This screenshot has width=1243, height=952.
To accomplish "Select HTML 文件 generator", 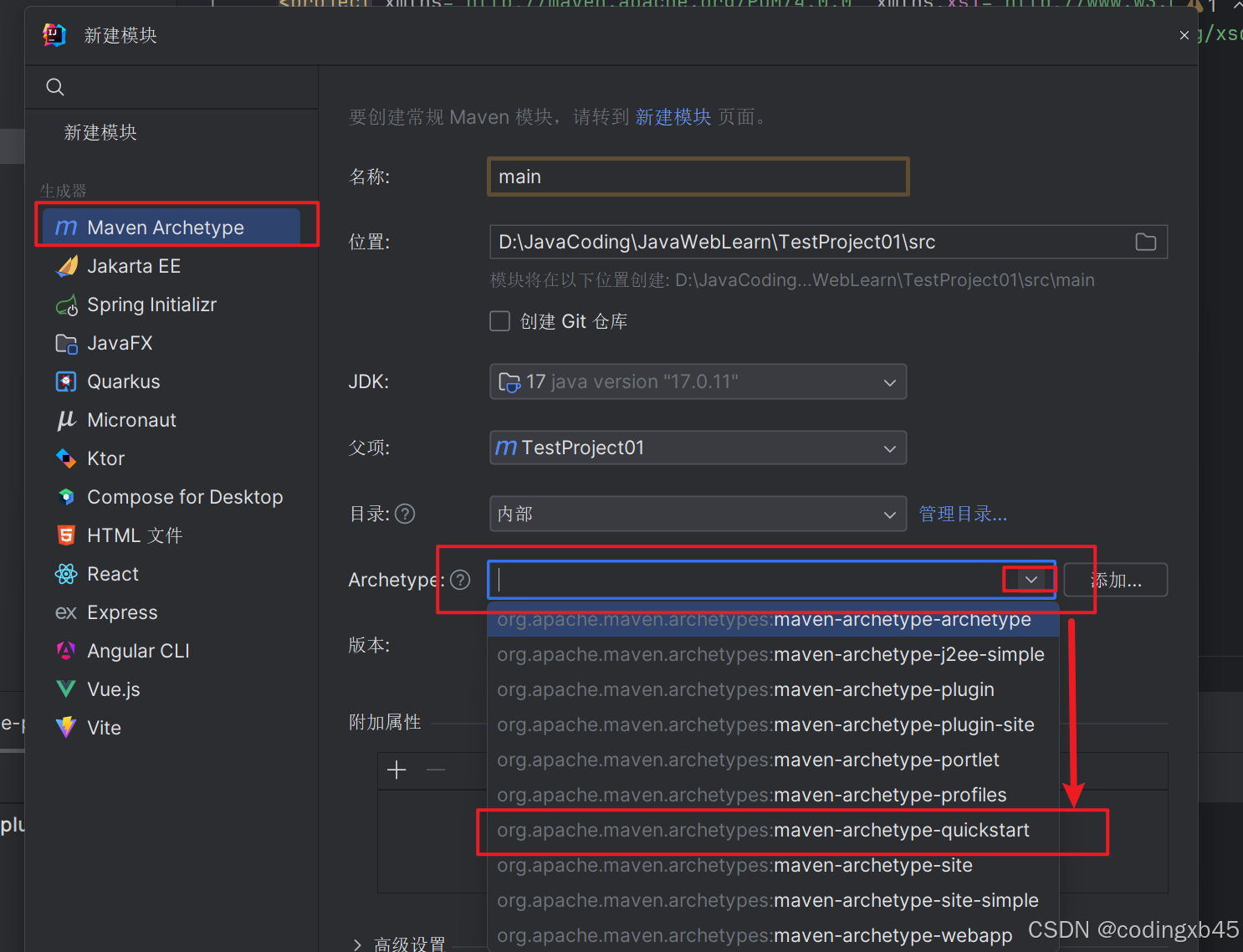I will coord(171,535).
